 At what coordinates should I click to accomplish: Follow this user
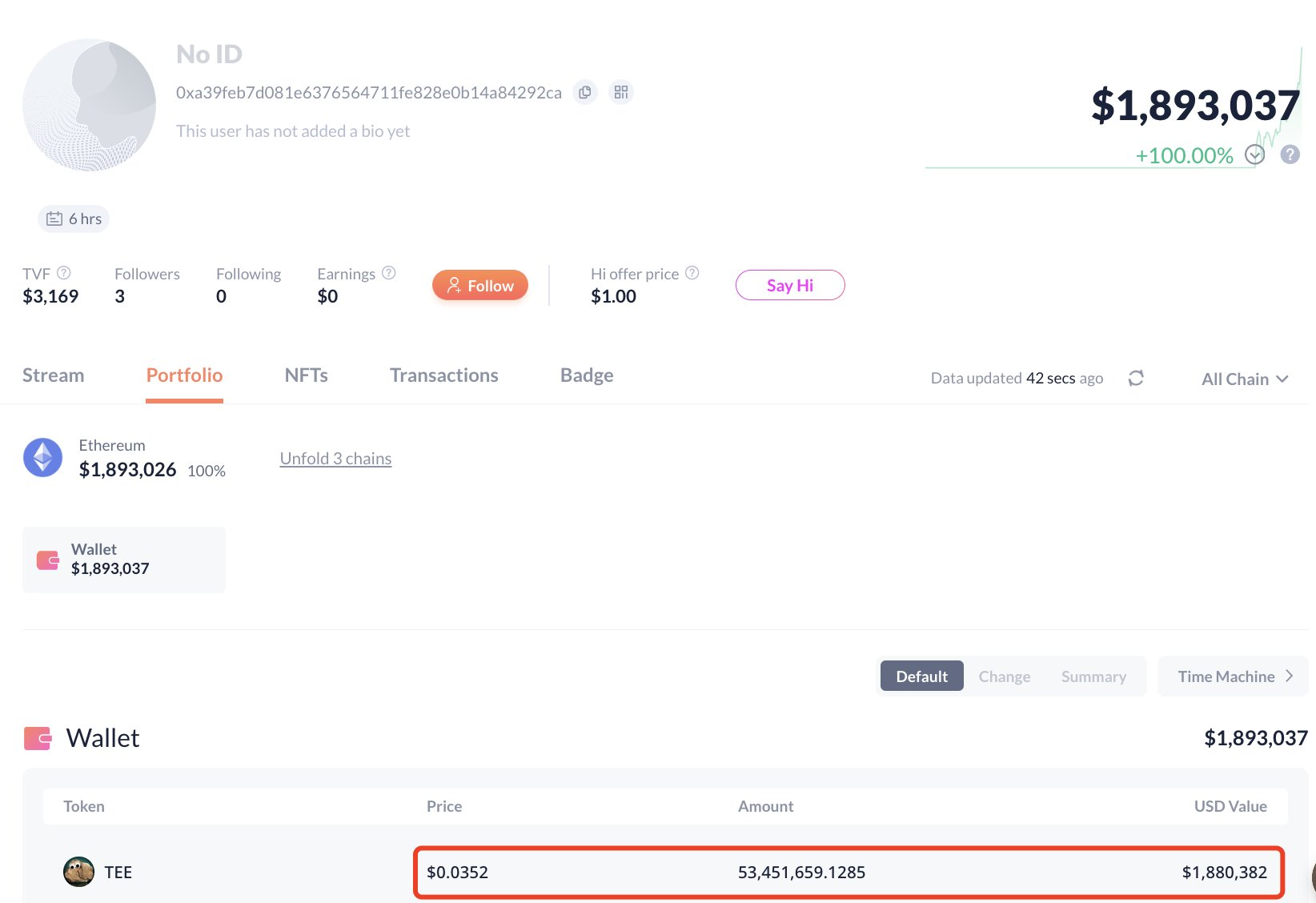click(x=480, y=285)
